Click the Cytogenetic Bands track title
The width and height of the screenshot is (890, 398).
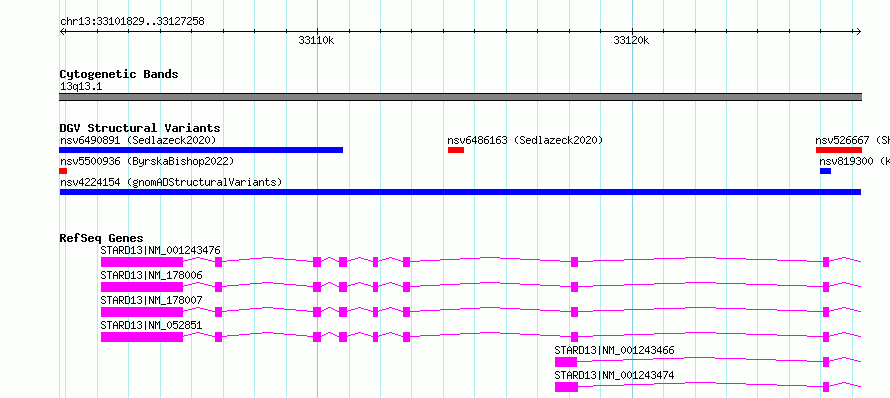coord(119,74)
